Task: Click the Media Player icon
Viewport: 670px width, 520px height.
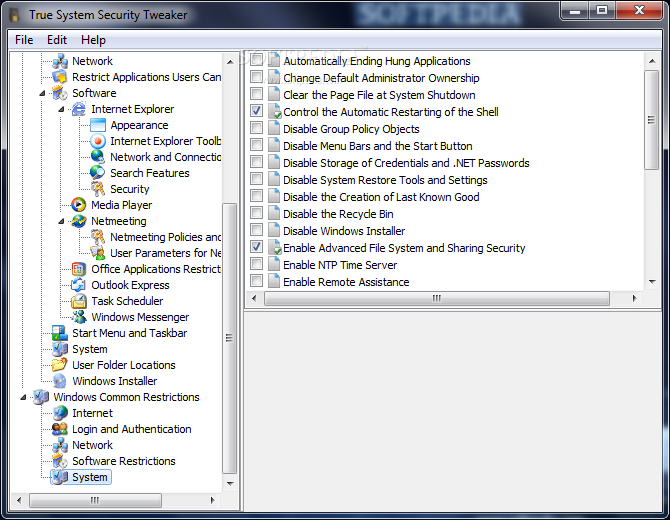Action: (x=79, y=205)
